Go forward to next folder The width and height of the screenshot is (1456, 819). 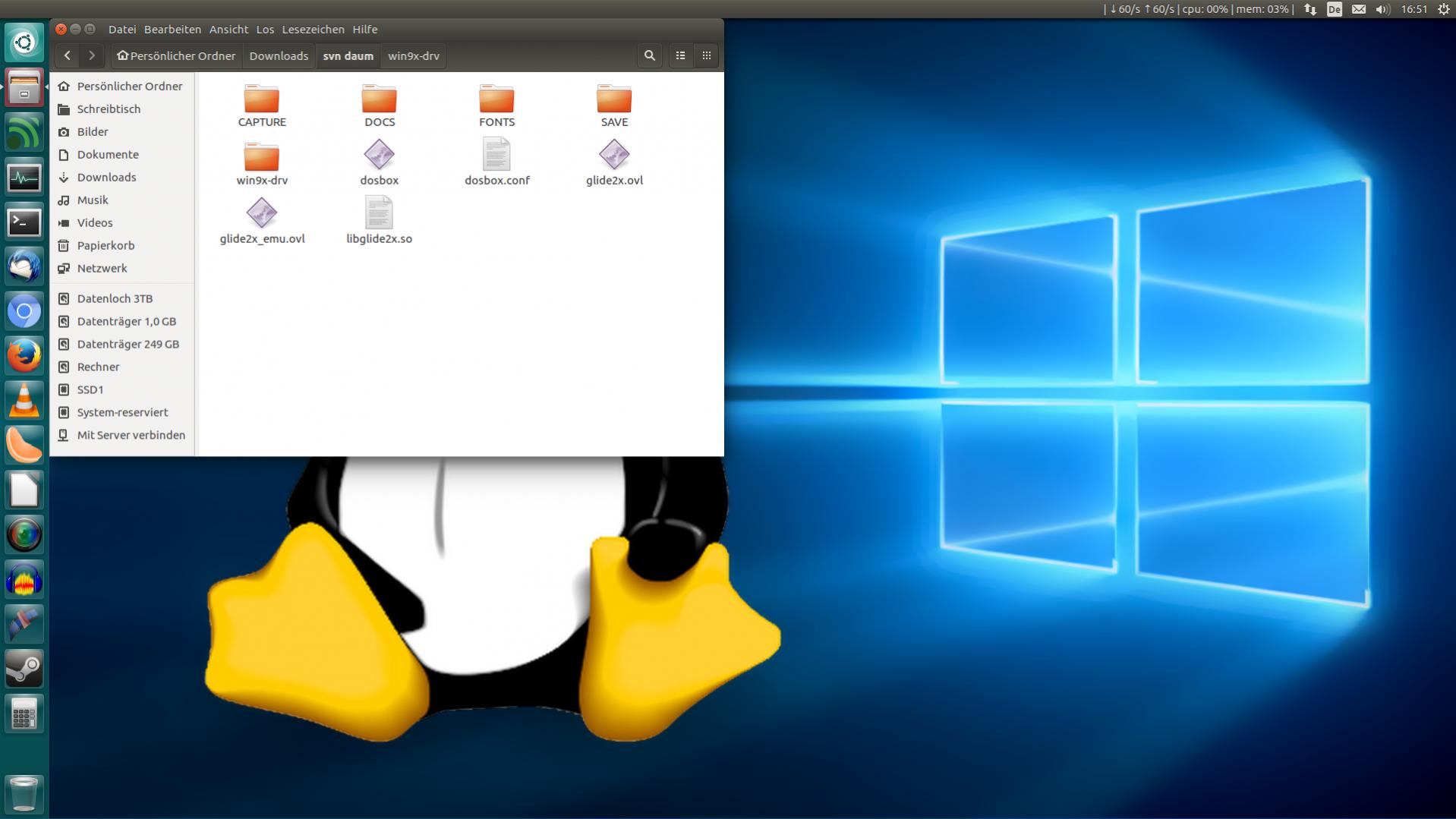[92, 55]
